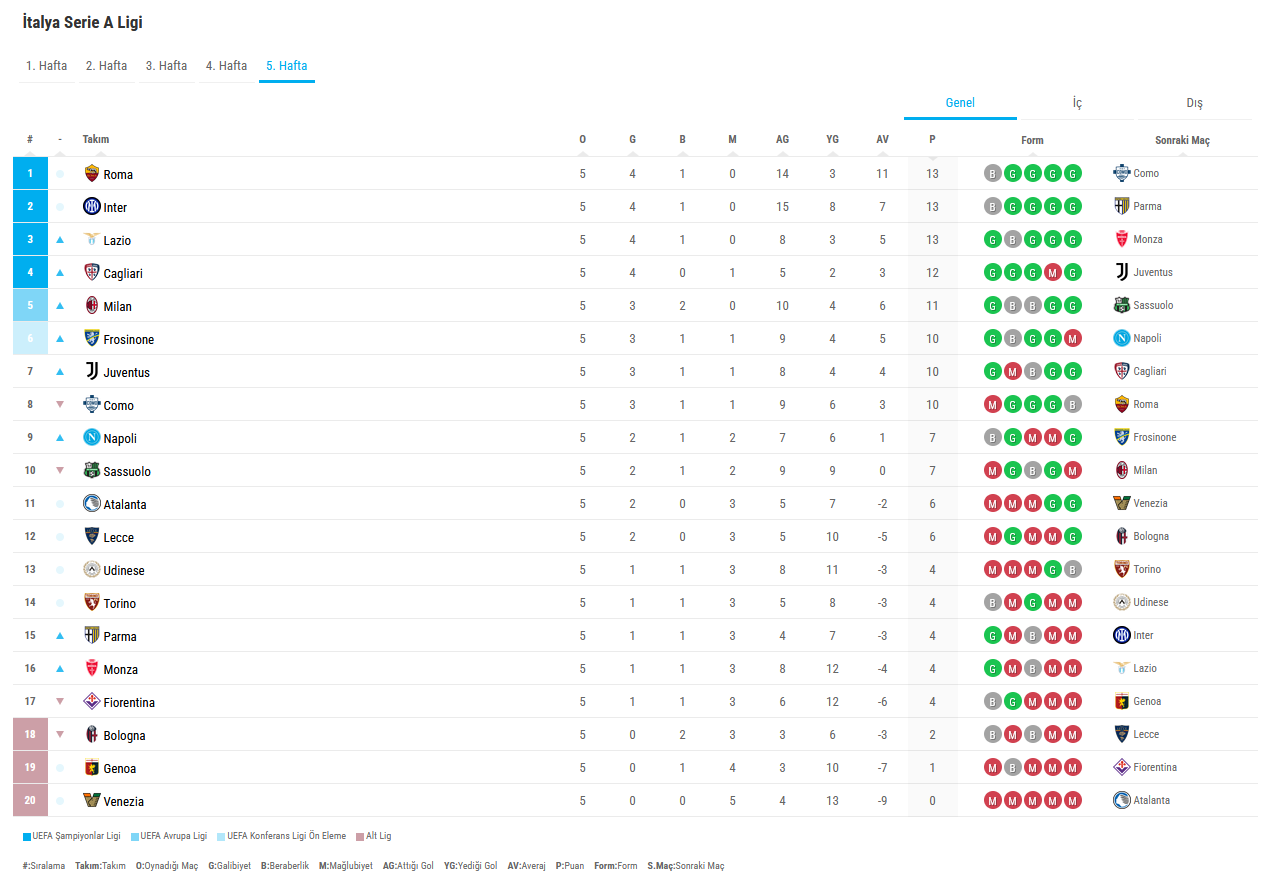Sort by the AV goal difference header

[x=882, y=140]
